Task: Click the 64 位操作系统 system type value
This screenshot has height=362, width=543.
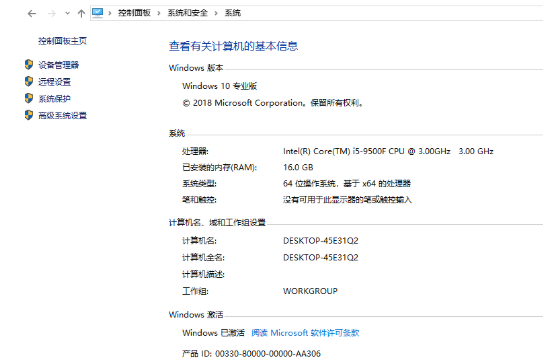Action: tap(347, 184)
